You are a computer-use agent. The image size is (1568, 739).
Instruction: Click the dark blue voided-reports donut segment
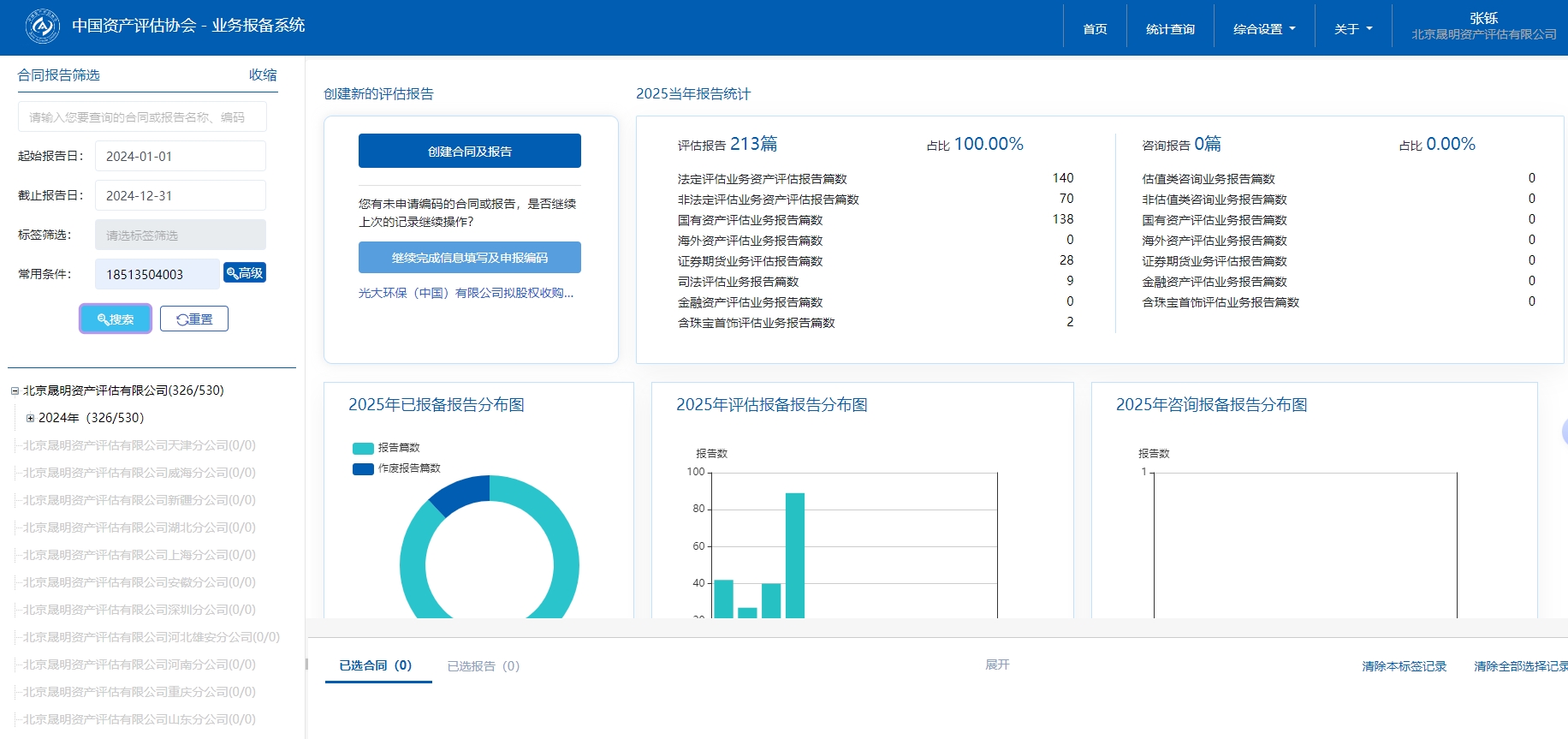click(460, 494)
